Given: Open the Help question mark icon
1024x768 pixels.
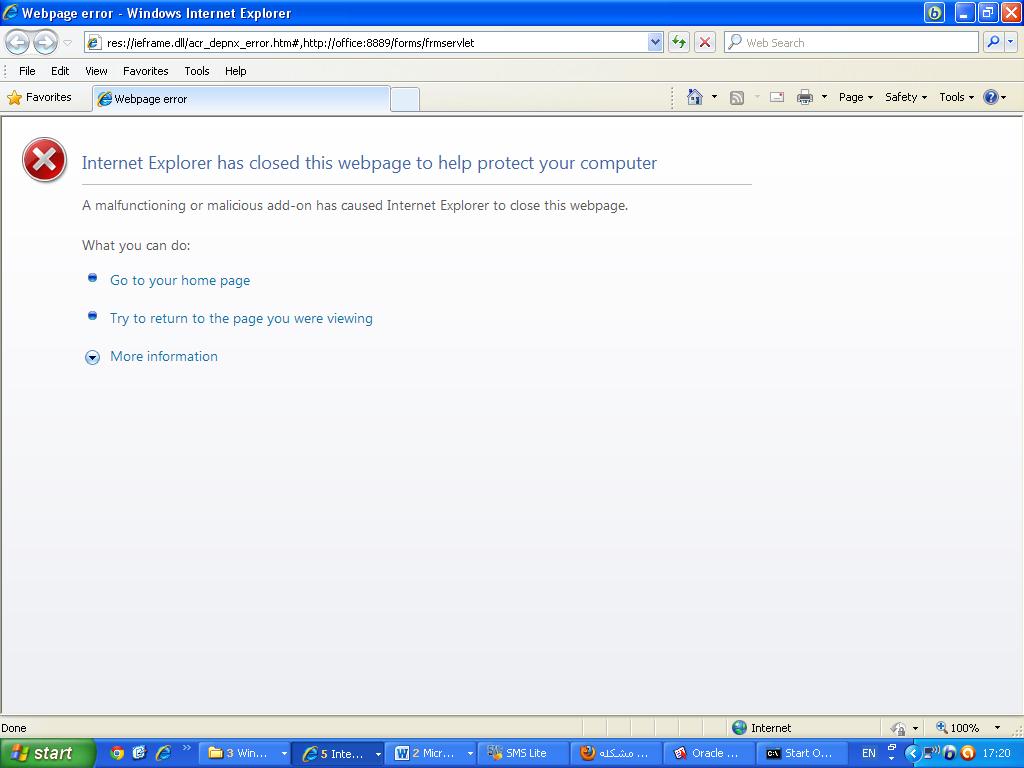Looking at the screenshot, I should tap(990, 97).
